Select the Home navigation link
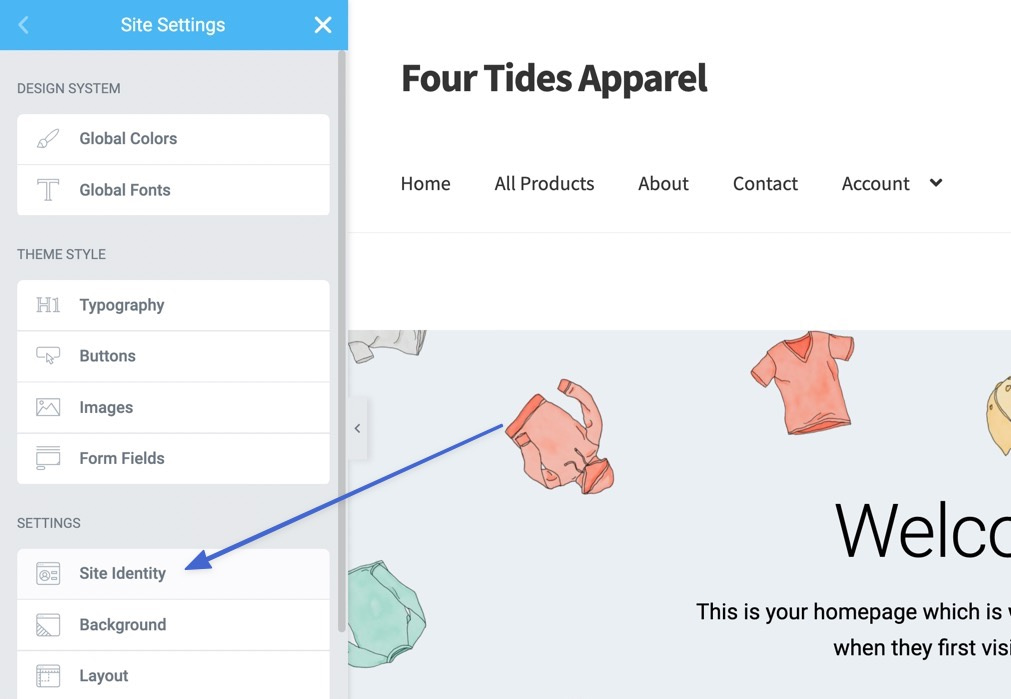Image resolution: width=1011 pixels, height=699 pixels. click(426, 184)
